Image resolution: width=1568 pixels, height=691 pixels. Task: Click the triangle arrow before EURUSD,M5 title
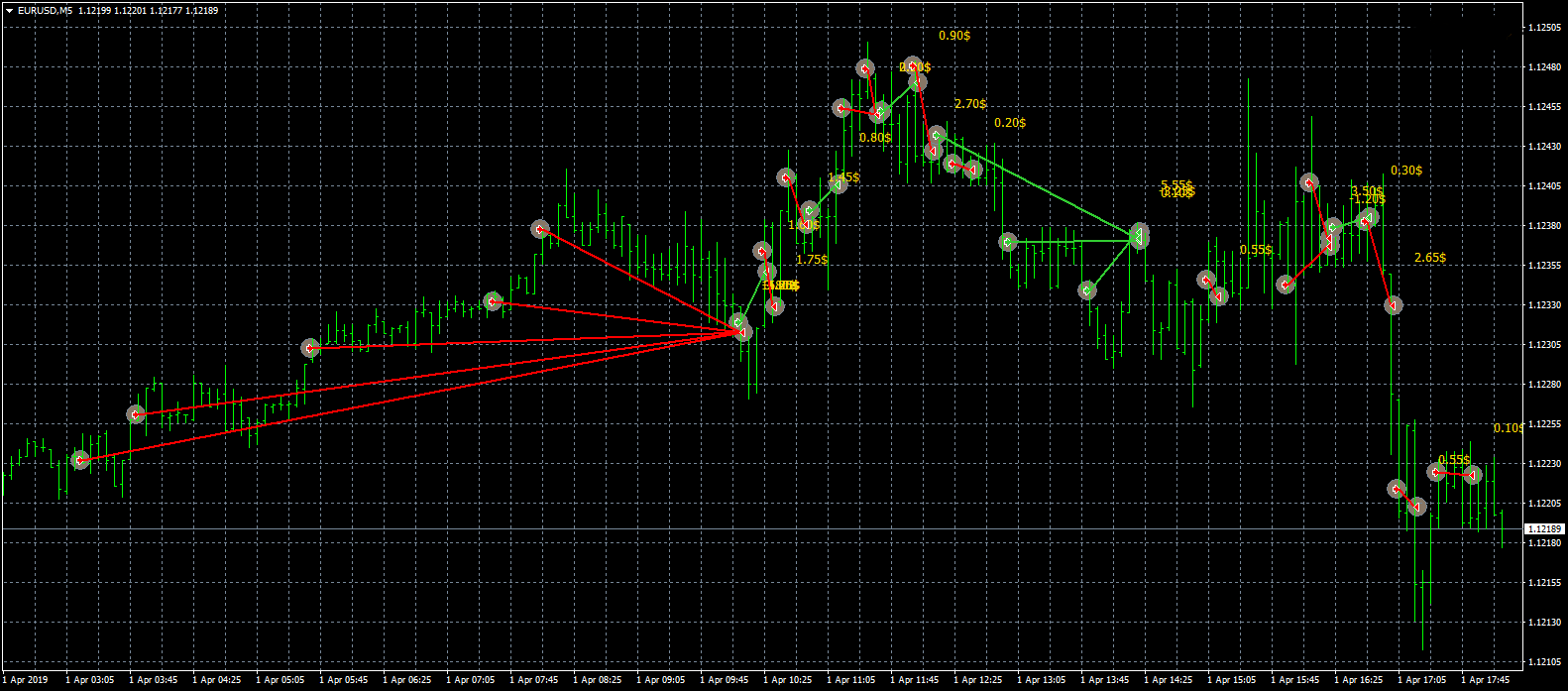[x=9, y=11]
